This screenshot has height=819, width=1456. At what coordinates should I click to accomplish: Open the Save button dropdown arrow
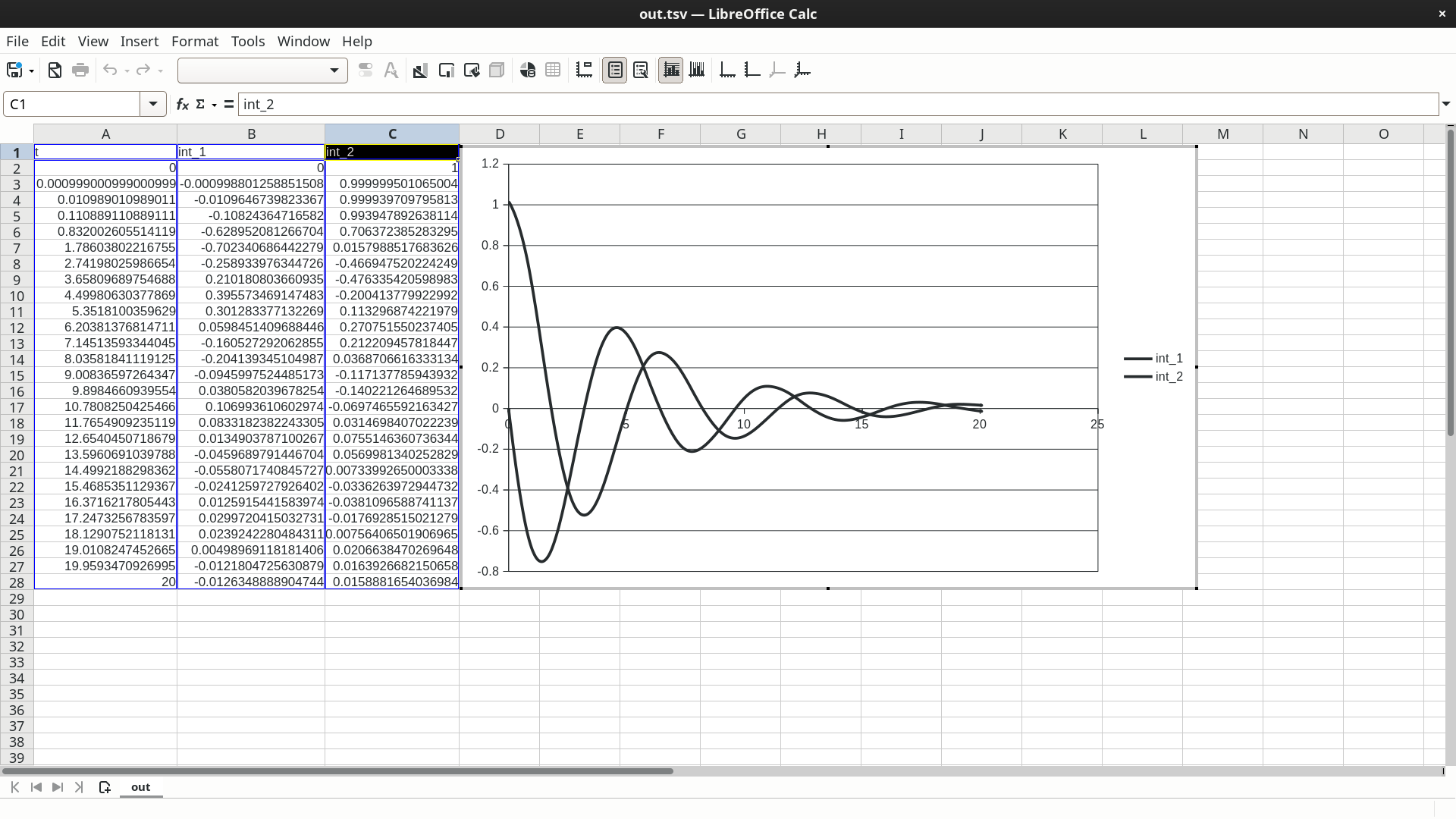coord(31,71)
